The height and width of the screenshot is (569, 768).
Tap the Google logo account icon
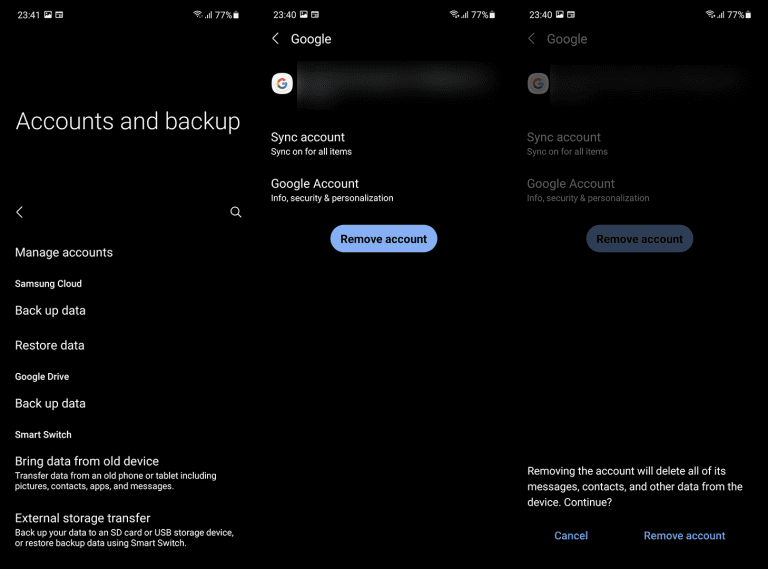click(282, 84)
